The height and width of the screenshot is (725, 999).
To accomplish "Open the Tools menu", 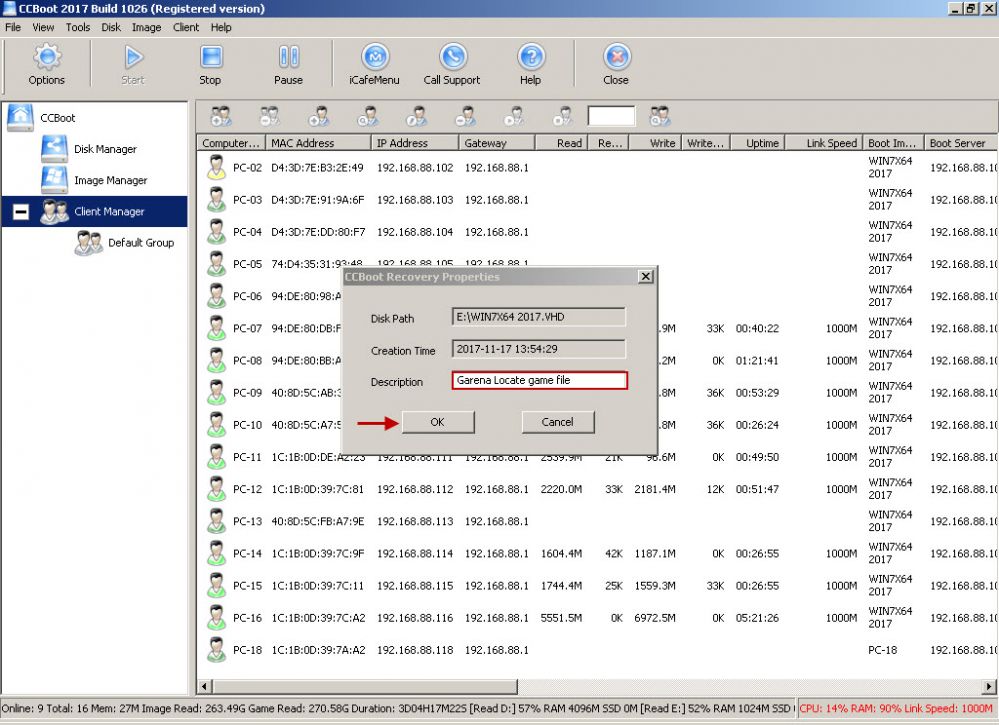I will coord(78,27).
